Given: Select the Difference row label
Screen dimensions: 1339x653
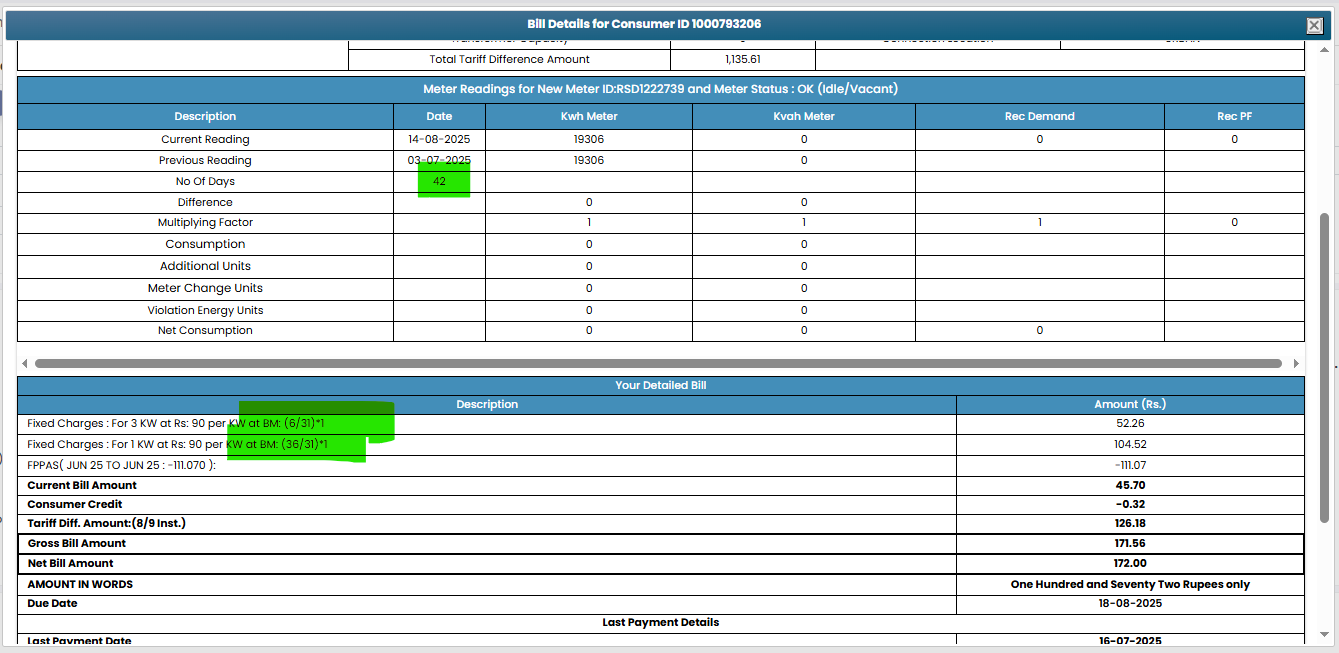Looking at the screenshot, I should pos(205,203).
